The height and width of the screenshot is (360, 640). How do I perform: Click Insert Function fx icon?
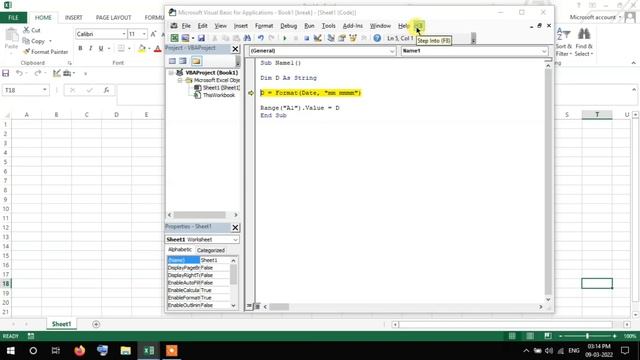pyautogui.click(x=106, y=90)
